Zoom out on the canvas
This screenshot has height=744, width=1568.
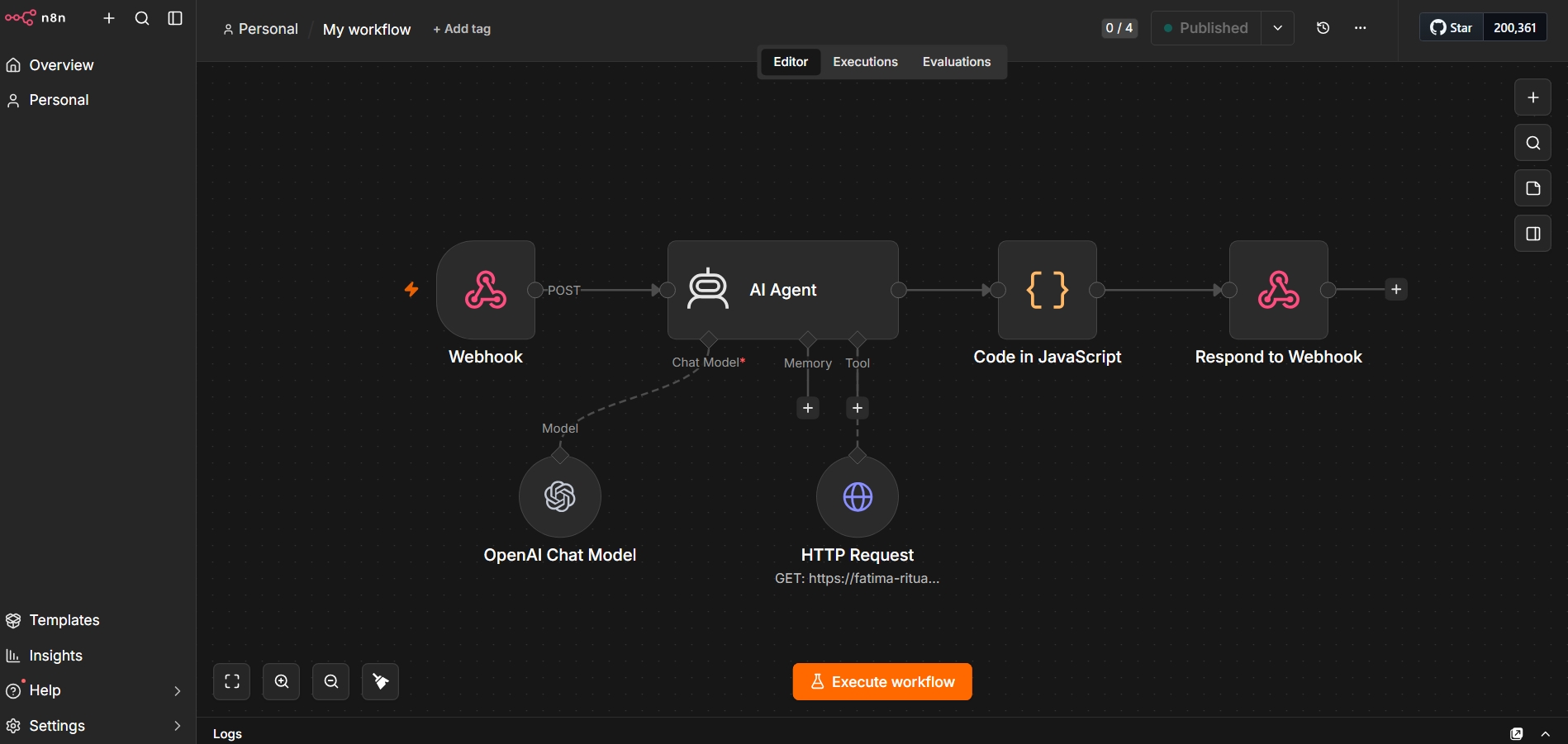click(x=331, y=681)
